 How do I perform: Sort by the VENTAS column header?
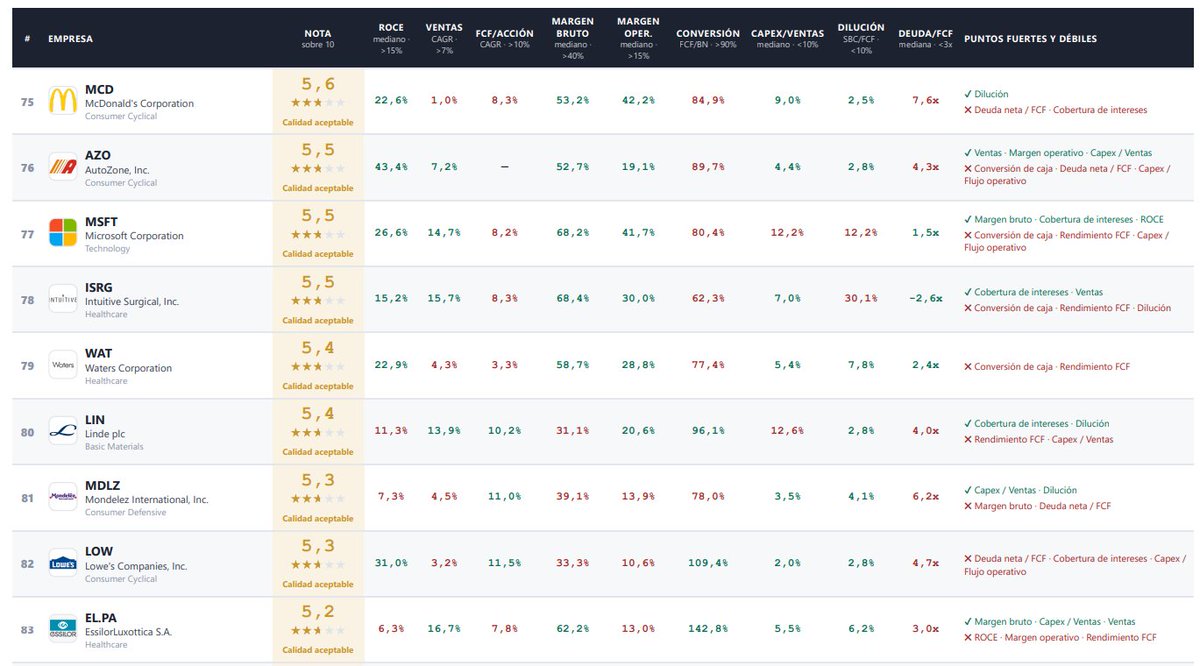pyautogui.click(x=444, y=39)
